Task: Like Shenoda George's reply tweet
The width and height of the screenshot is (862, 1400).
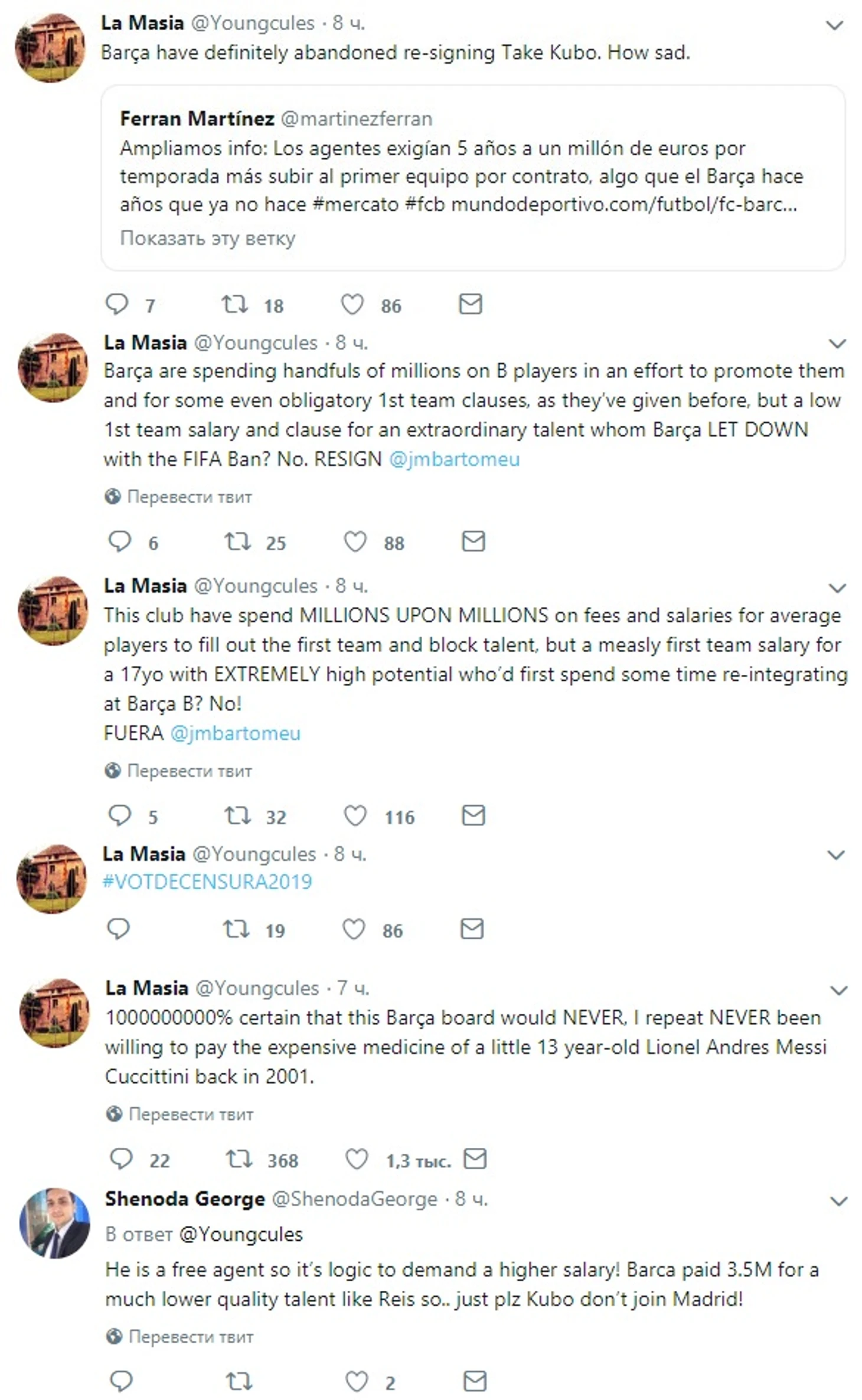Action: pyautogui.click(x=356, y=1382)
